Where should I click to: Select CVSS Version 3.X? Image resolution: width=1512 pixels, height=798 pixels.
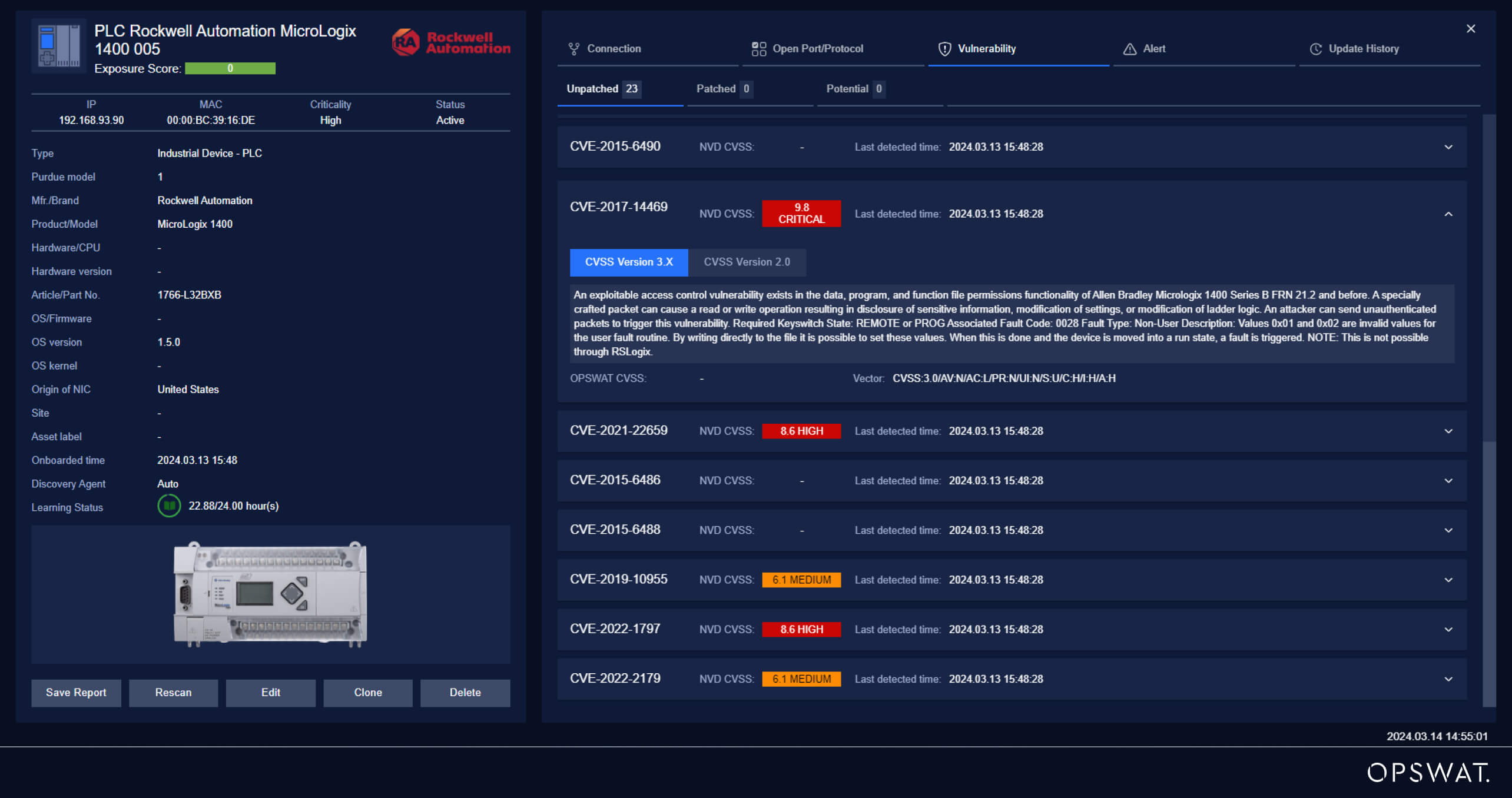tap(628, 262)
